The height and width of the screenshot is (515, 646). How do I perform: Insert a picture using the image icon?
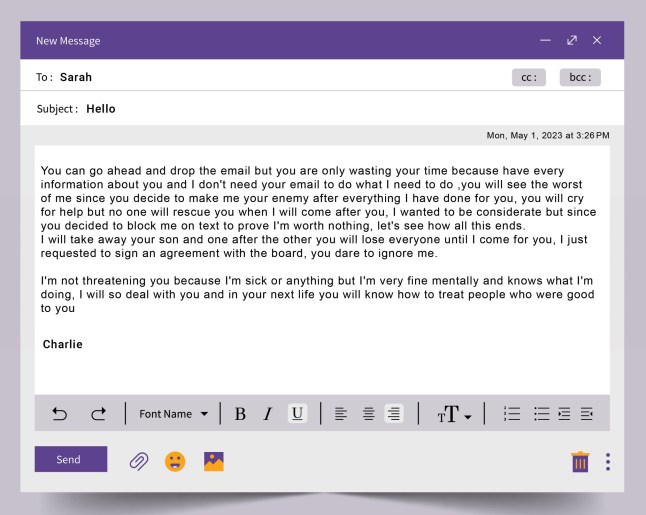213,461
